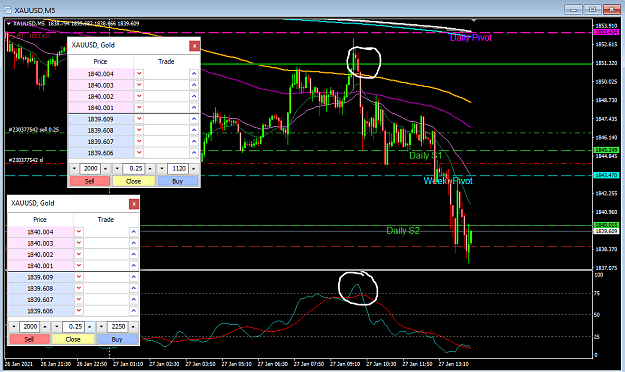
Task: Click red down arrow beside 1840.003 in 2250 panel
Action: tap(79, 243)
